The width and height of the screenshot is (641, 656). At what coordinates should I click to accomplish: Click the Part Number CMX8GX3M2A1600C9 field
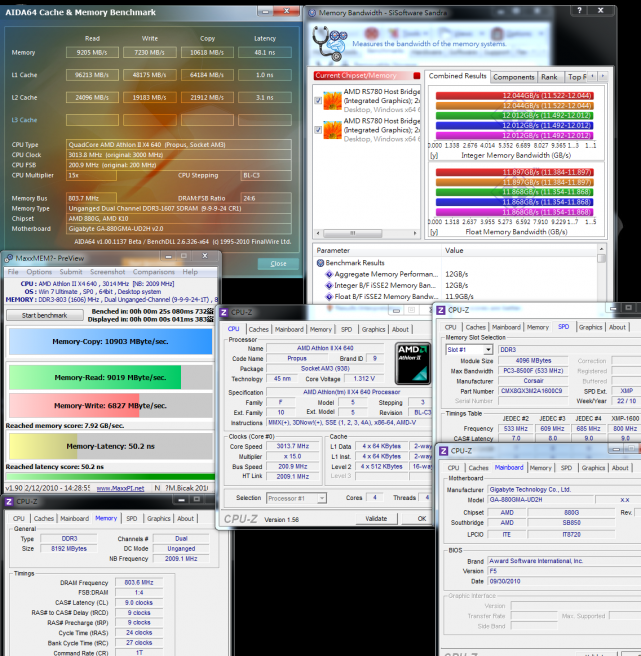click(x=533, y=391)
